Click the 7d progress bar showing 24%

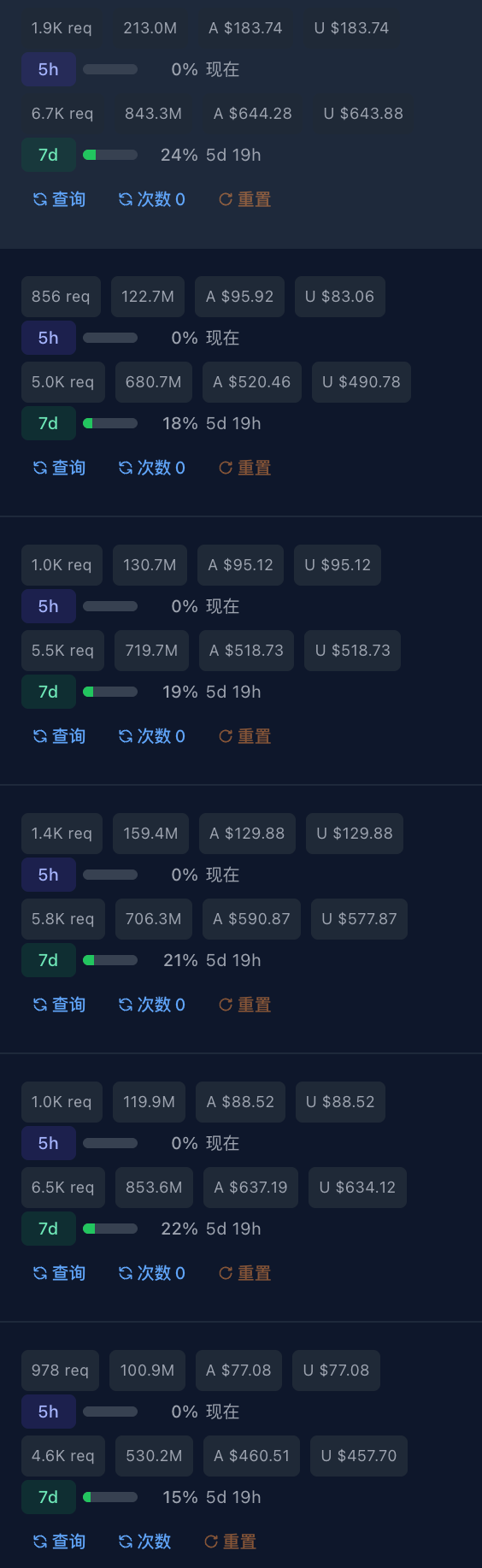pos(110,155)
